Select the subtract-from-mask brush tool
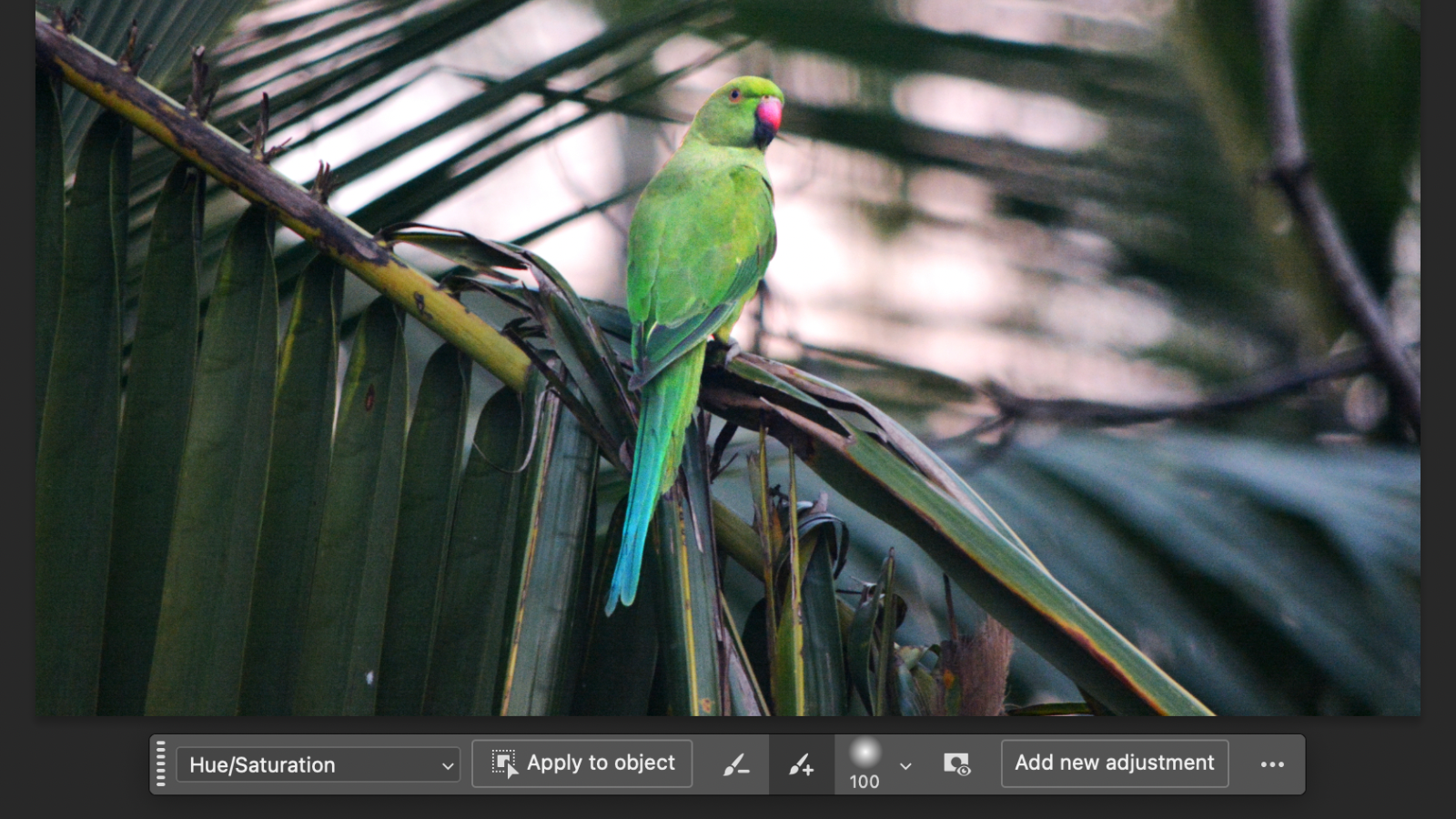 737,763
